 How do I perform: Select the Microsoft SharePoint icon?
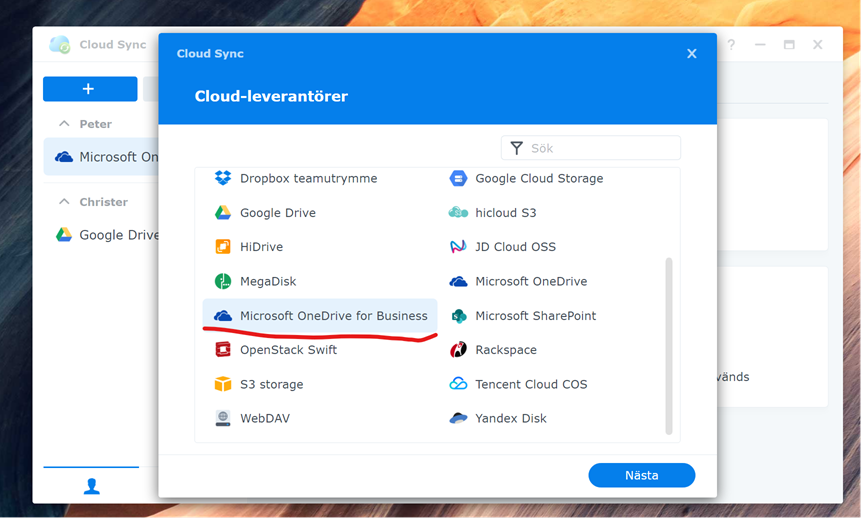458,316
